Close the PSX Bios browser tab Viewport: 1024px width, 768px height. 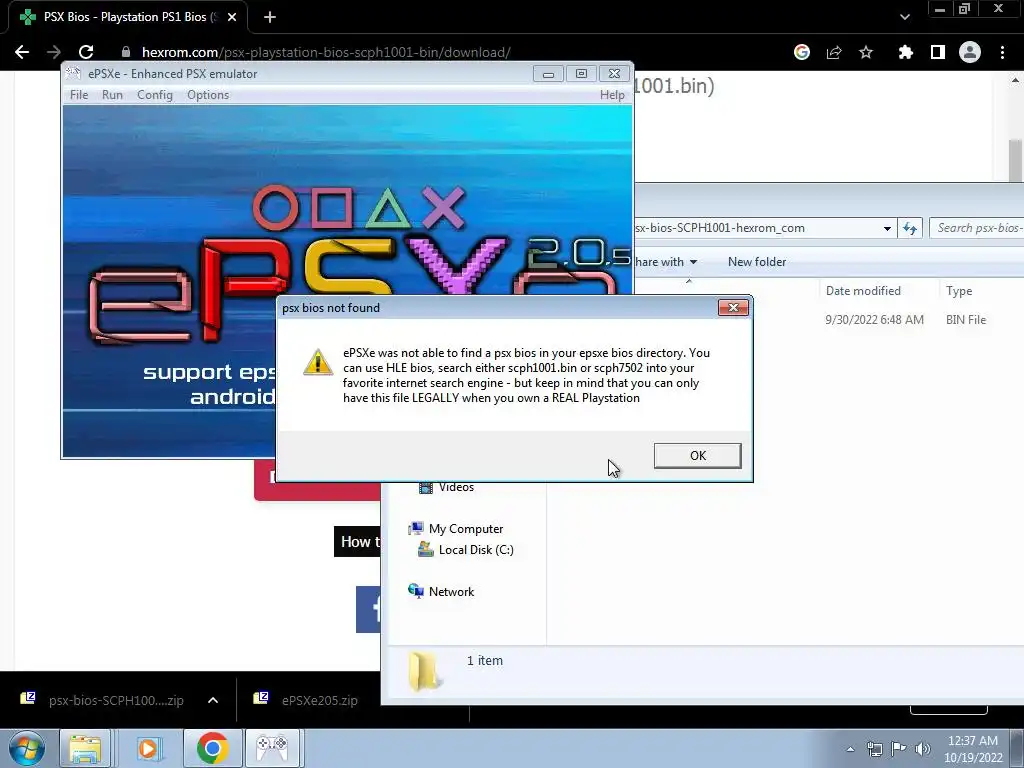pyautogui.click(x=232, y=17)
